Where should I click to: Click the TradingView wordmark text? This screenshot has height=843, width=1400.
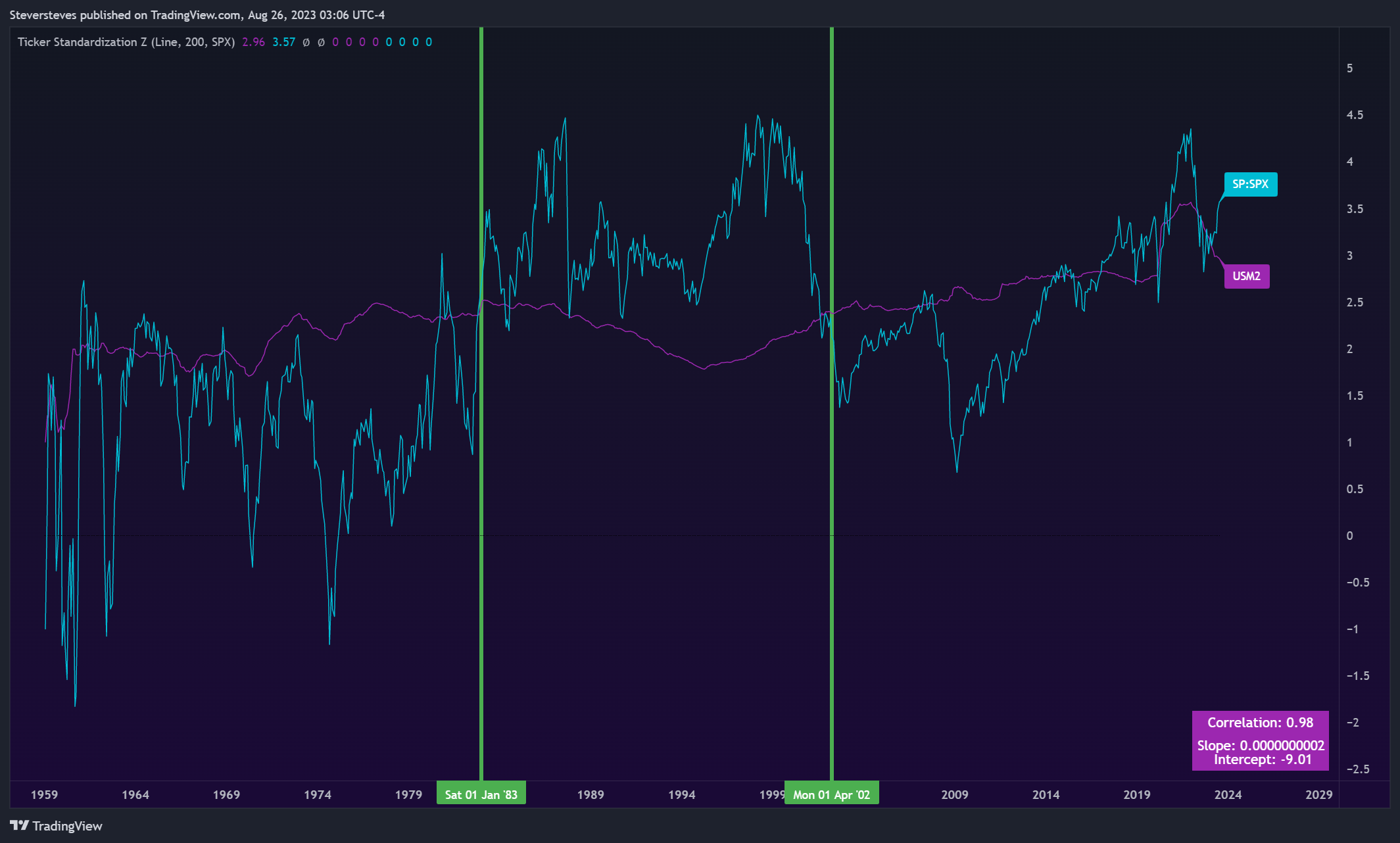(x=67, y=826)
